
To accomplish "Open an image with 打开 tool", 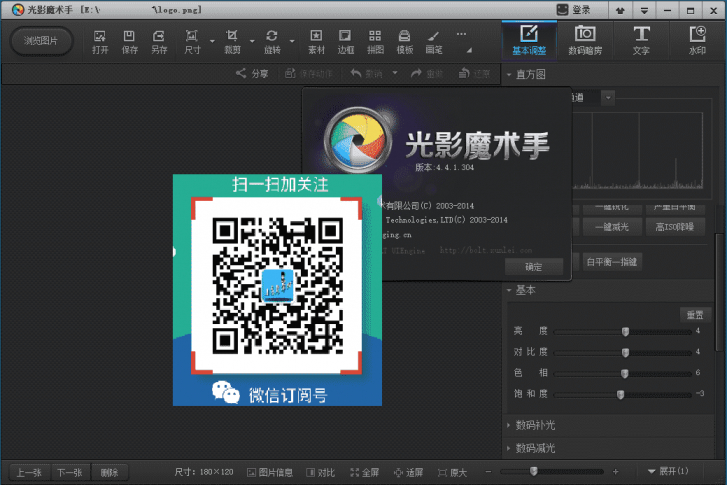I will (100, 42).
